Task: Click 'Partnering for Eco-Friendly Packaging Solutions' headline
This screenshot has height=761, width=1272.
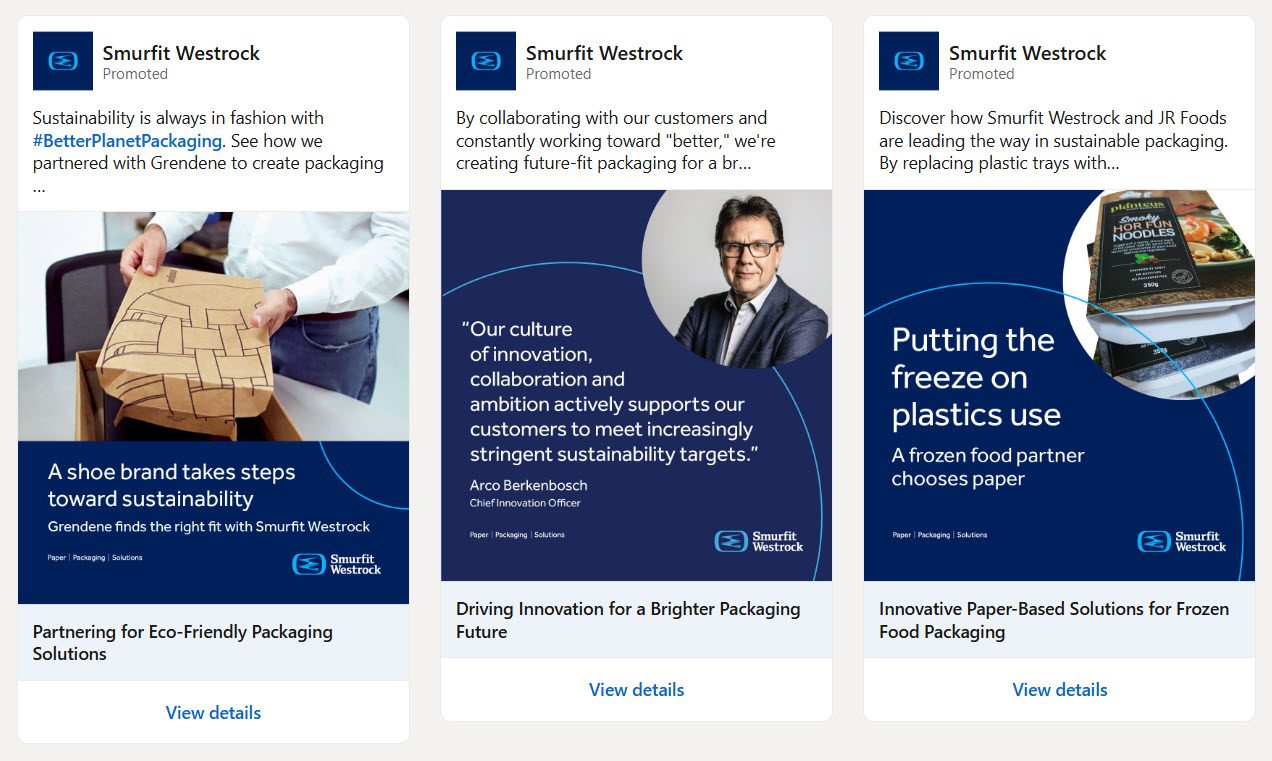Action: pos(182,643)
